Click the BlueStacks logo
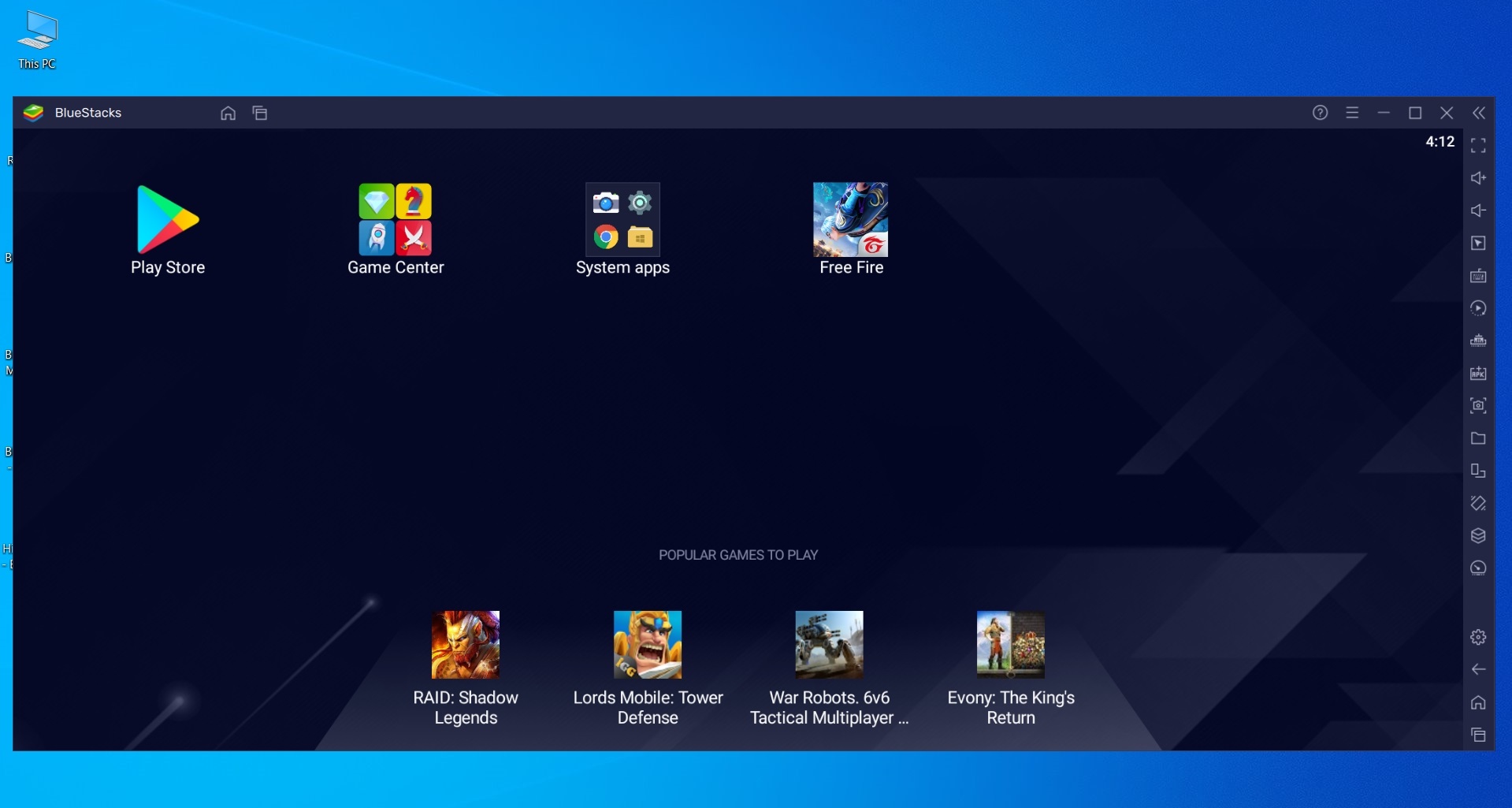 click(33, 113)
